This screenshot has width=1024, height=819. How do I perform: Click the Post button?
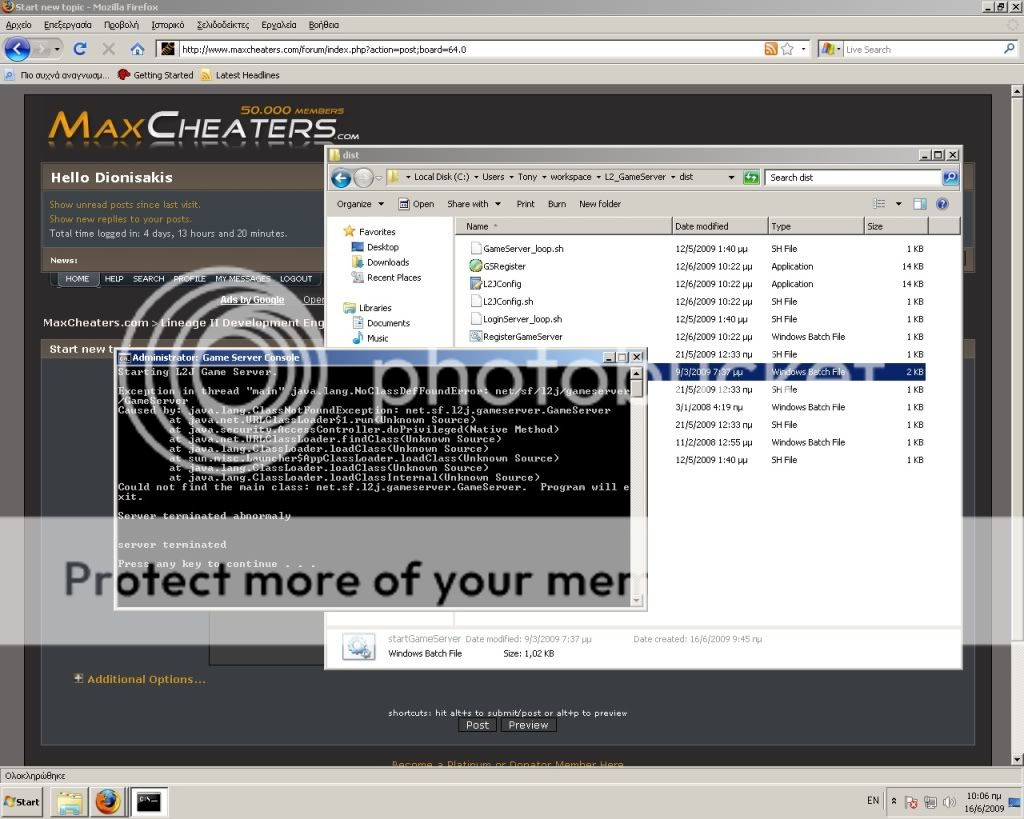click(477, 725)
